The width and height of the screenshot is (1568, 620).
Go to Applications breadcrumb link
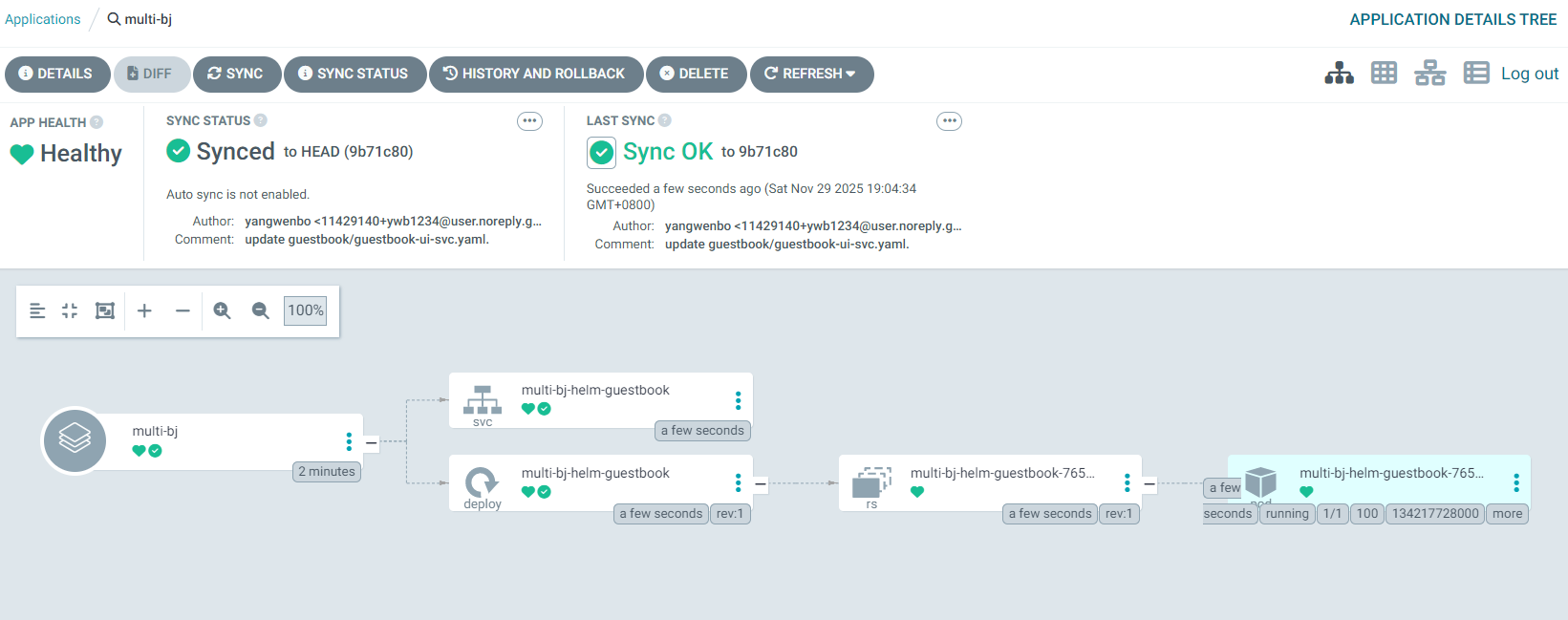[43, 19]
